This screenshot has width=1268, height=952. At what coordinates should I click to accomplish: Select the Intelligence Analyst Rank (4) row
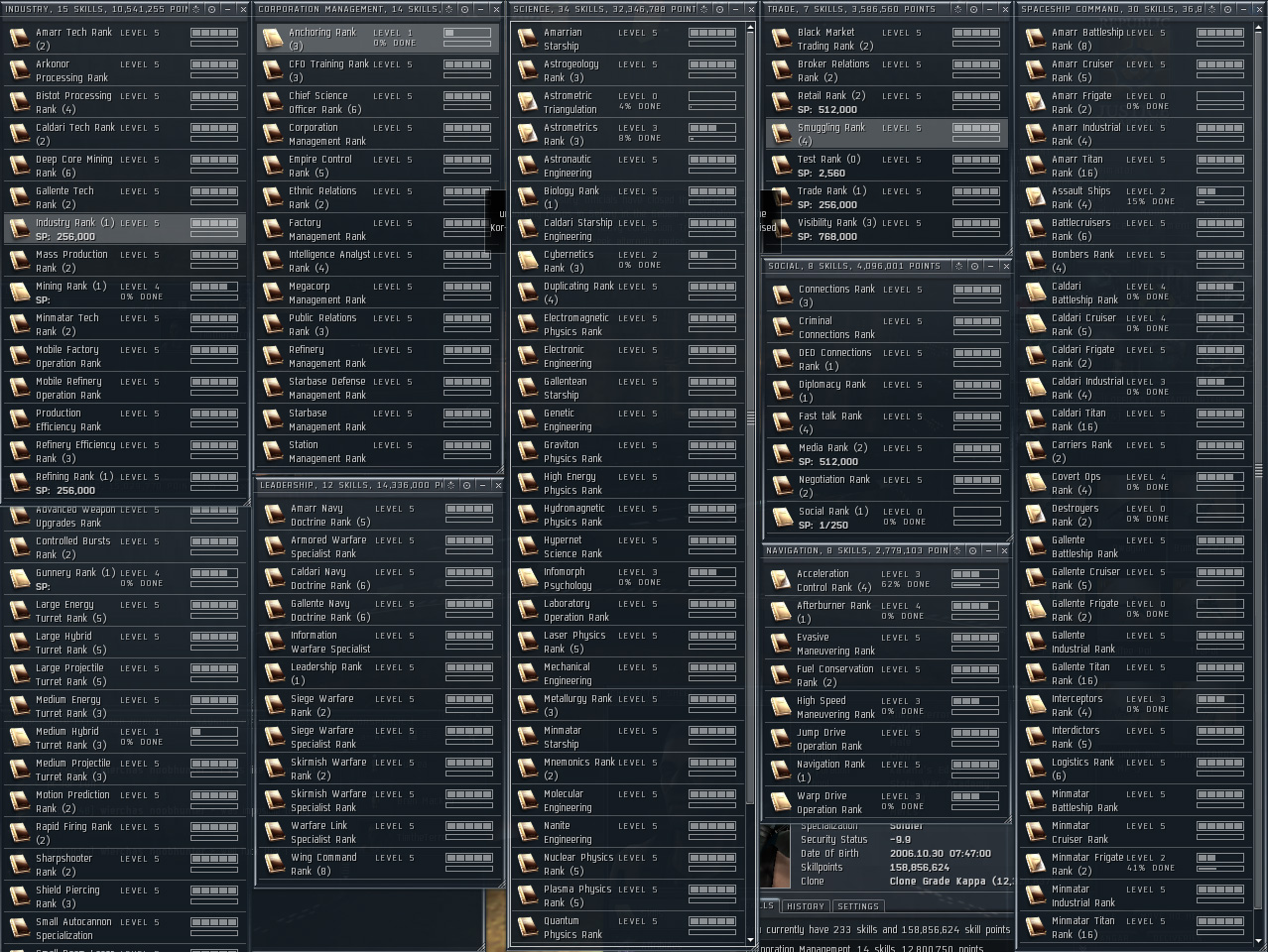(378, 261)
